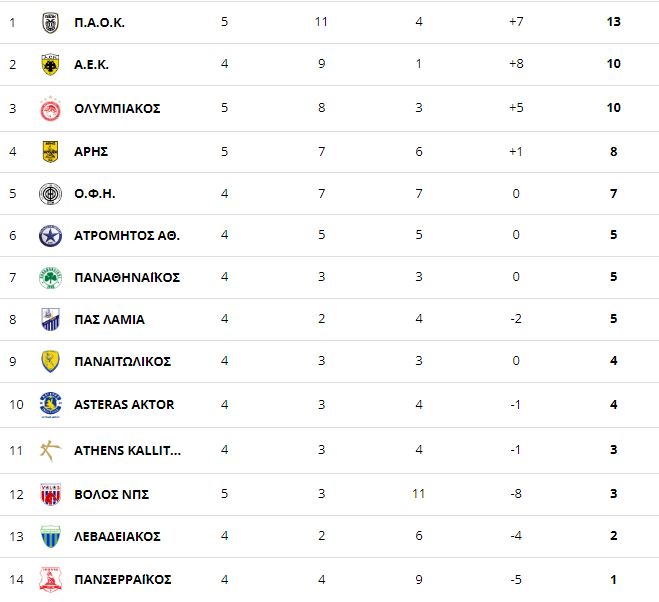Open the truncated ATHENS KALLIT... team name
Screen dimensions: 659x602
coord(127,451)
